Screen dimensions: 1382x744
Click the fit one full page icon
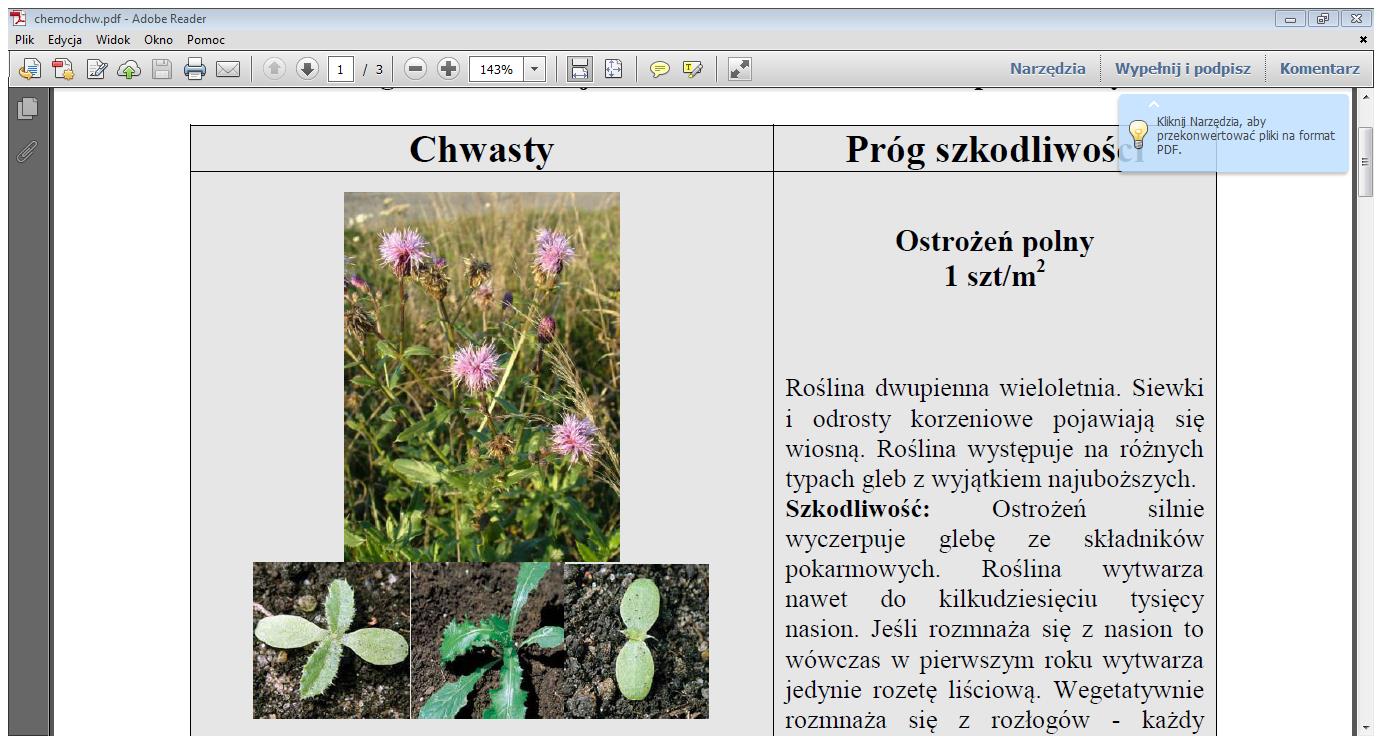coord(613,69)
